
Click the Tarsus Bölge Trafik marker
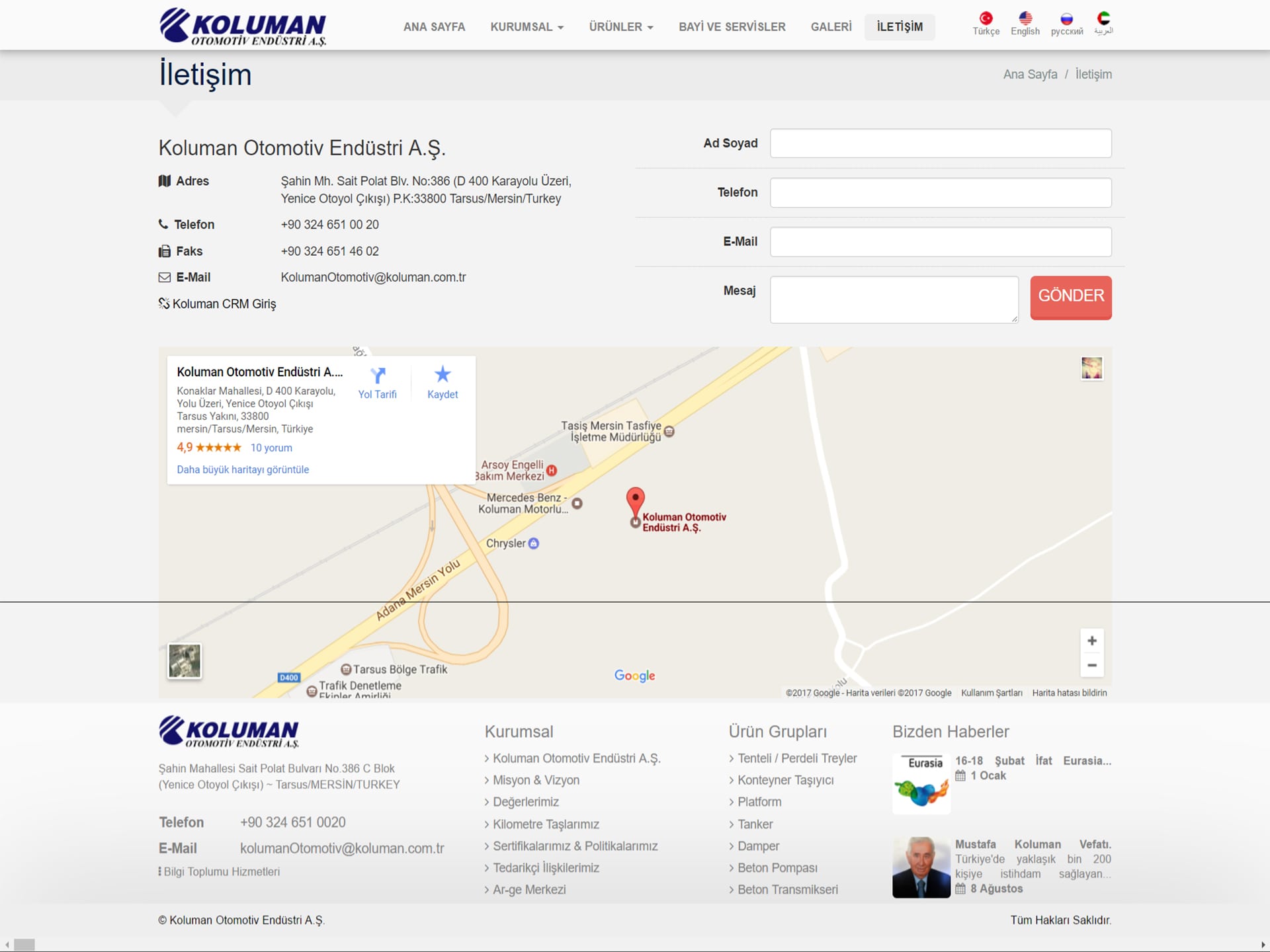[346, 670]
